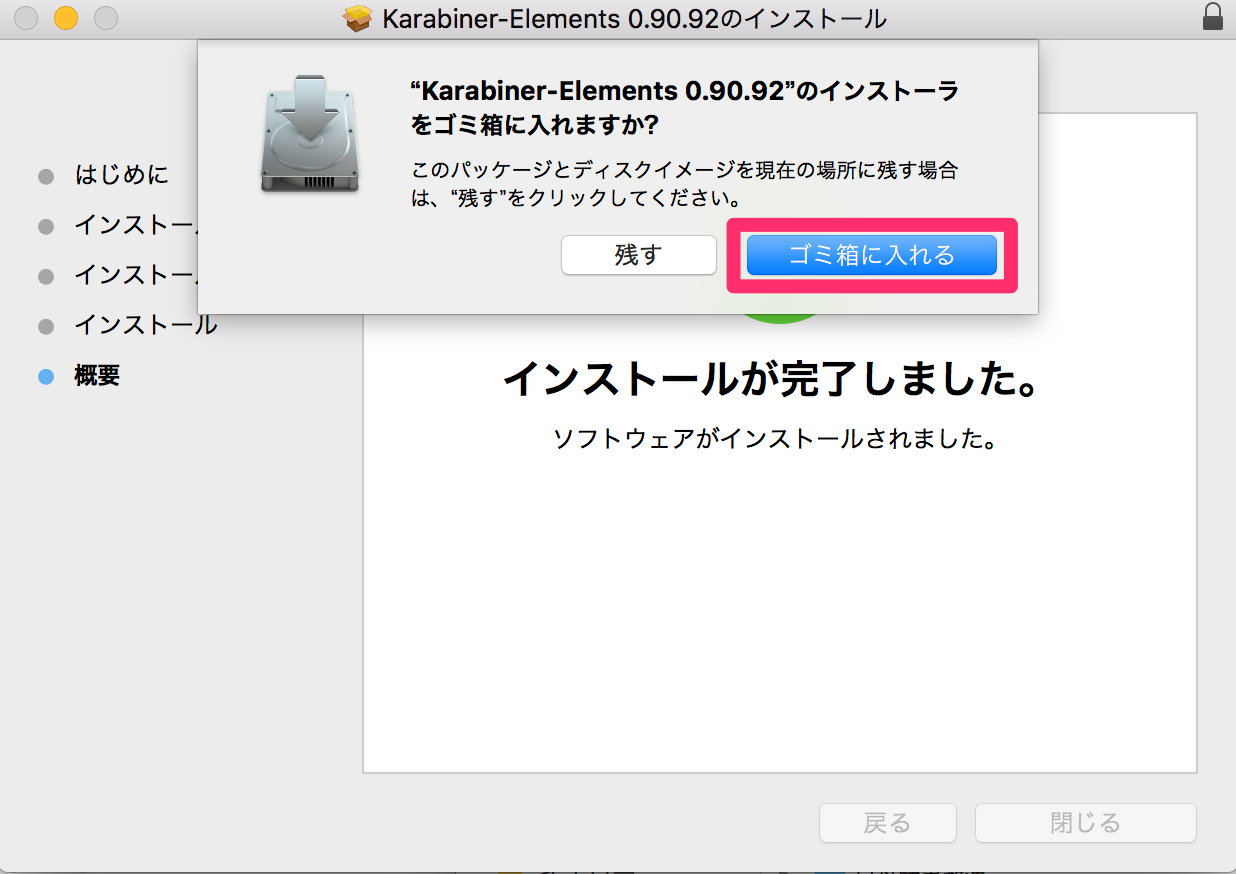This screenshot has width=1236, height=874.
Task: Click the 残す button
Action: (638, 255)
